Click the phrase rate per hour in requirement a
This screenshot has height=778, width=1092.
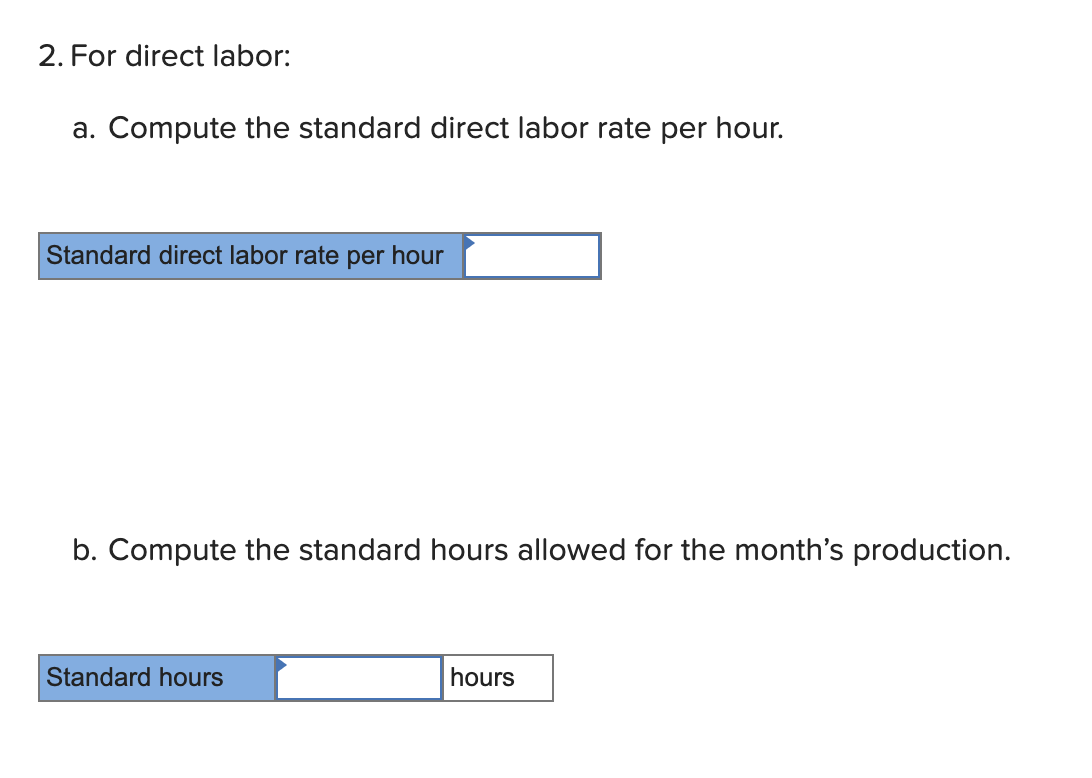691,129
